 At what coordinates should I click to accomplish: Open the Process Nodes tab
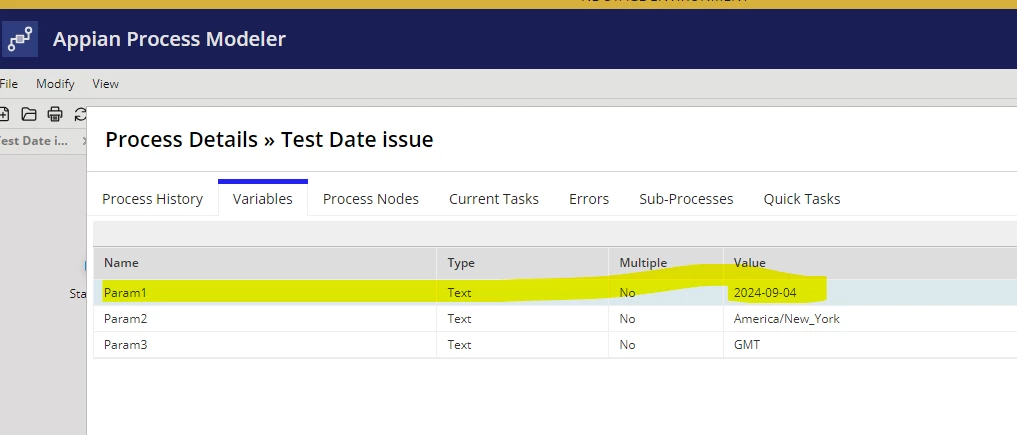[x=370, y=199]
